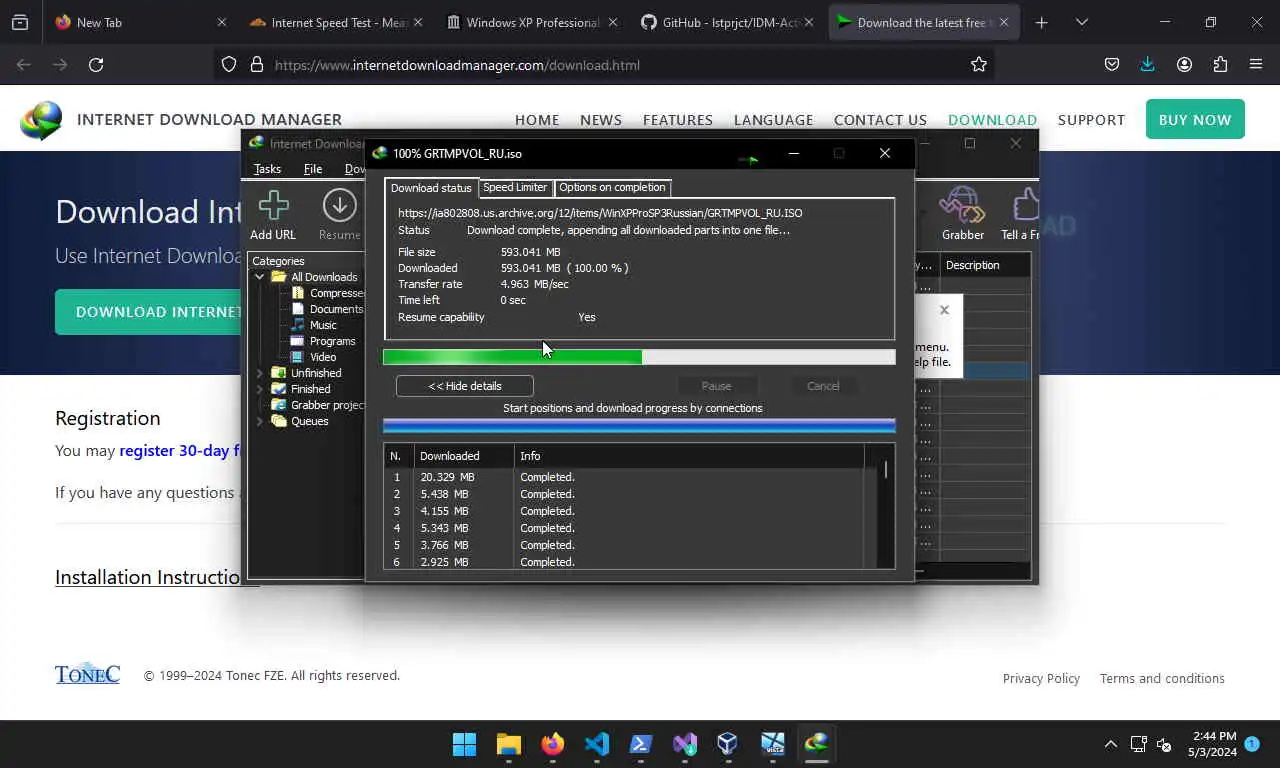Open the Firefox extensions puzzle icon
Image resolution: width=1280 pixels, height=768 pixels.
pos(1220,64)
